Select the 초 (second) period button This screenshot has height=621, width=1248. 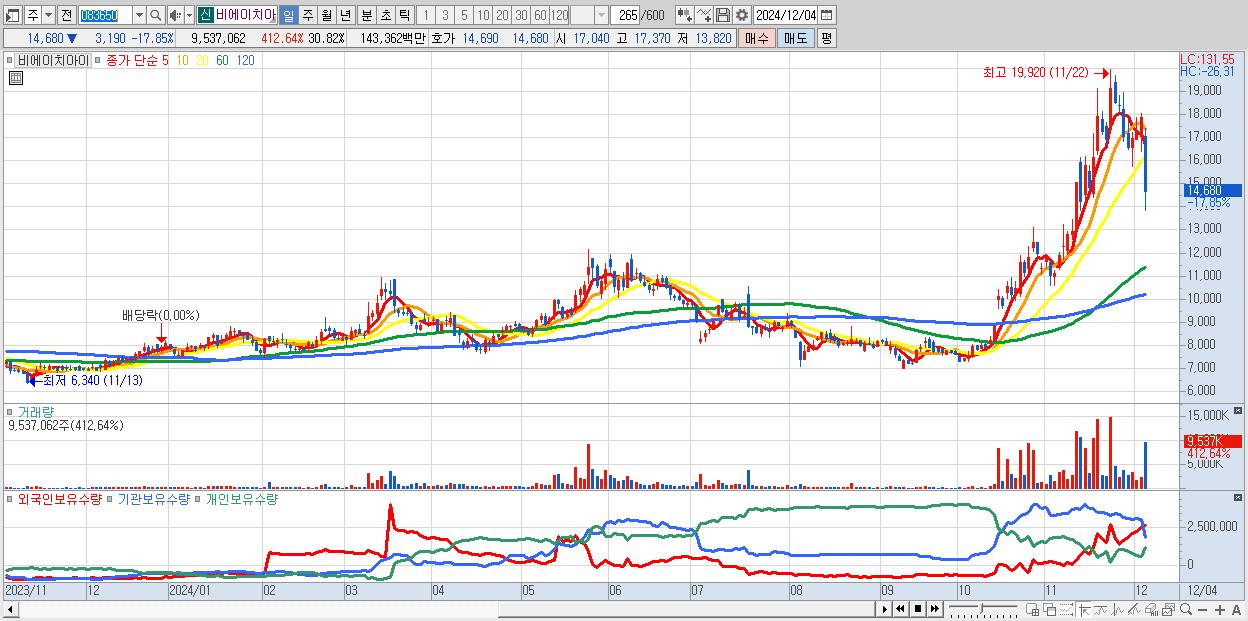(385, 15)
